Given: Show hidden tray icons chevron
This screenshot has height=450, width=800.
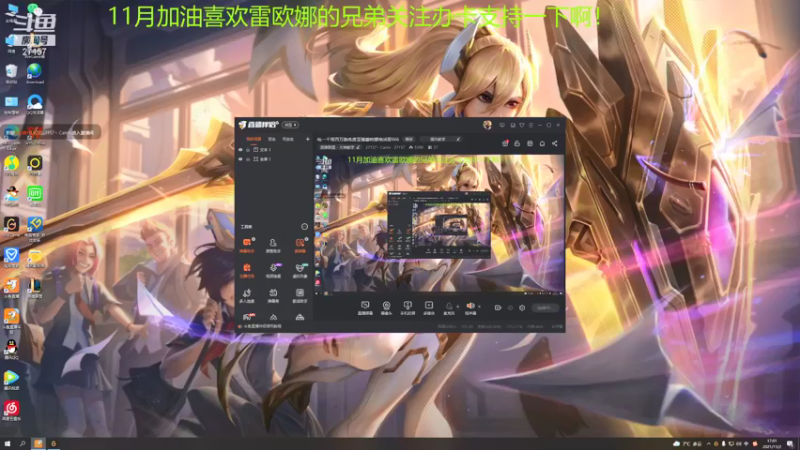Looking at the screenshot, I should [708, 444].
